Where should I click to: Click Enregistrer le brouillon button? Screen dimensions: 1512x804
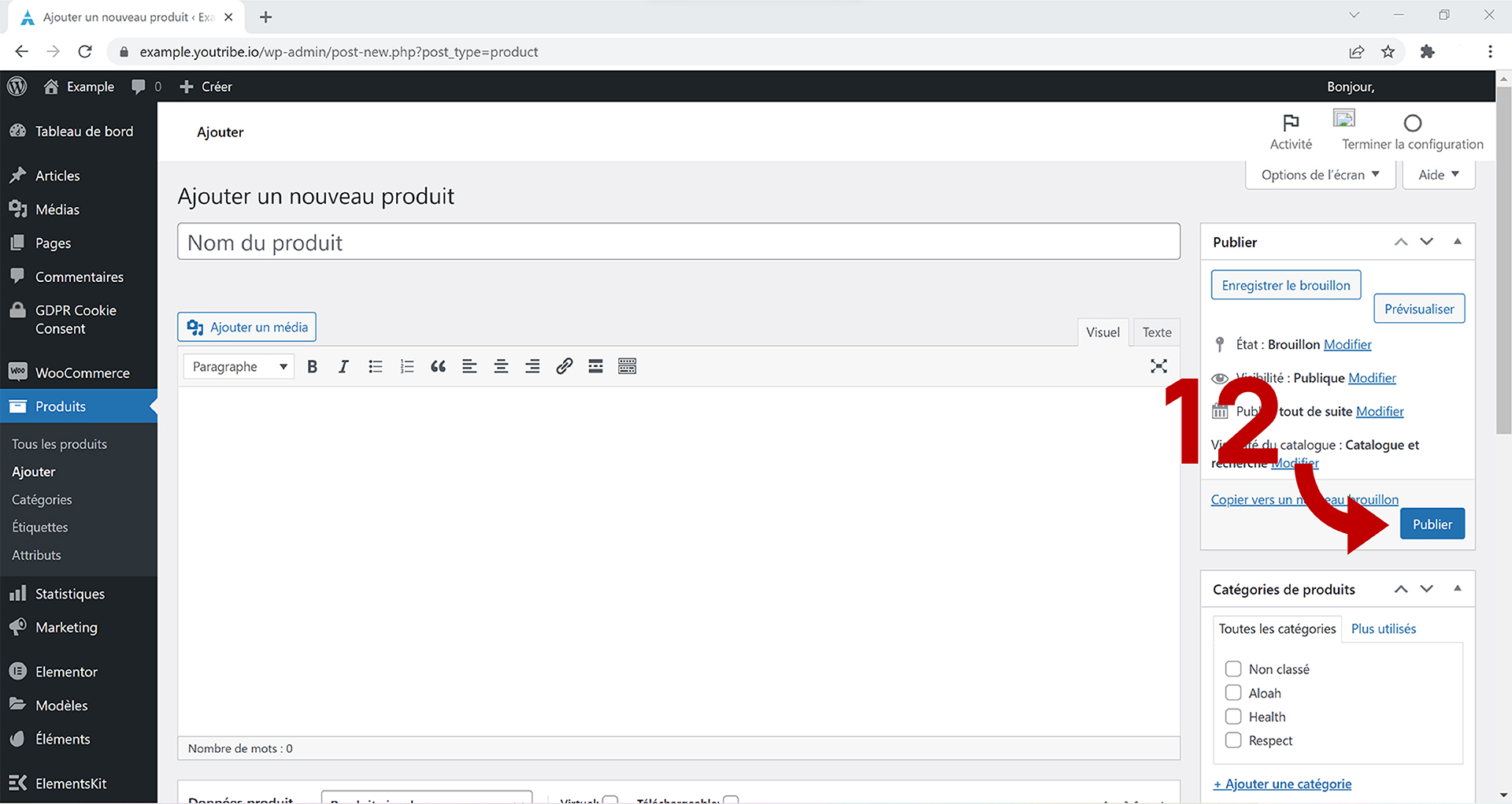coord(1285,285)
